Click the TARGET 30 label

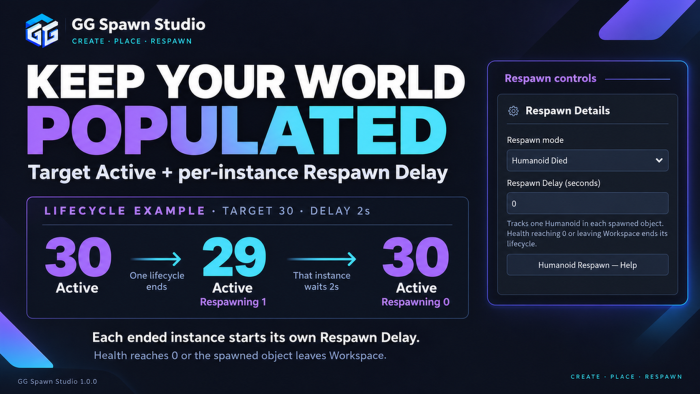tap(258, 211)
